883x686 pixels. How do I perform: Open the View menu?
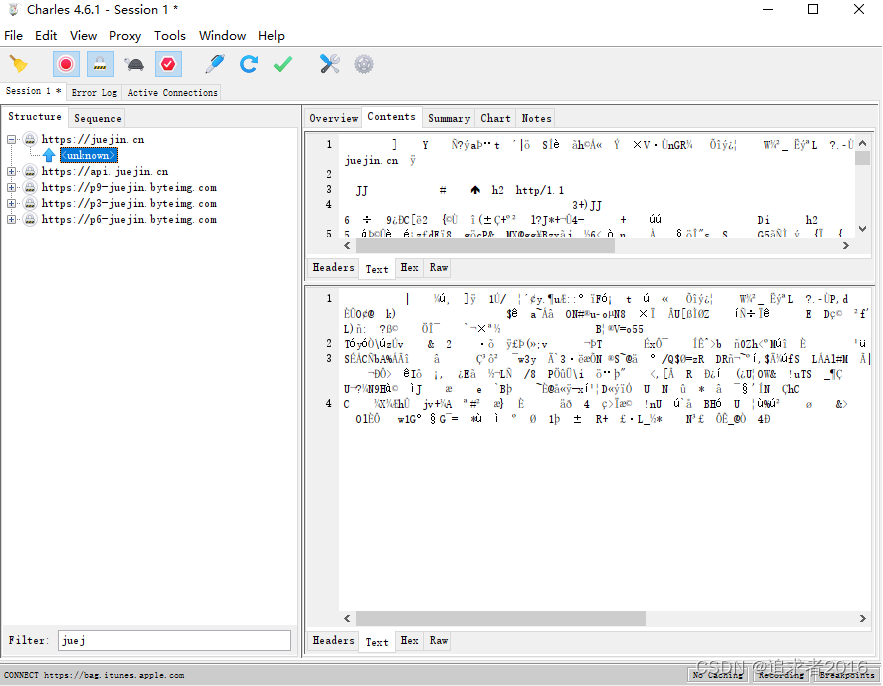pos(83,35)
